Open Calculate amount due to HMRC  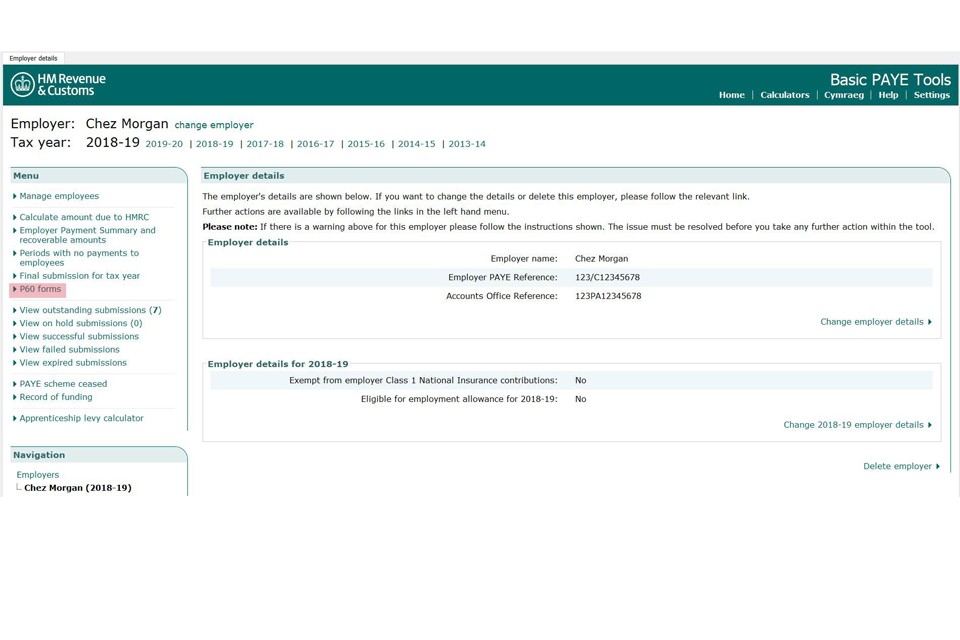click(84, 217)
